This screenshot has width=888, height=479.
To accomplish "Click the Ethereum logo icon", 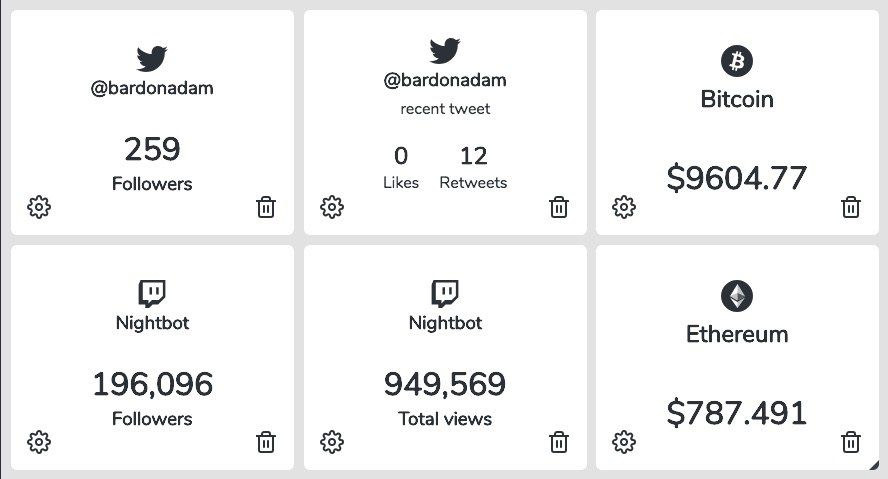I will [737, 296].
